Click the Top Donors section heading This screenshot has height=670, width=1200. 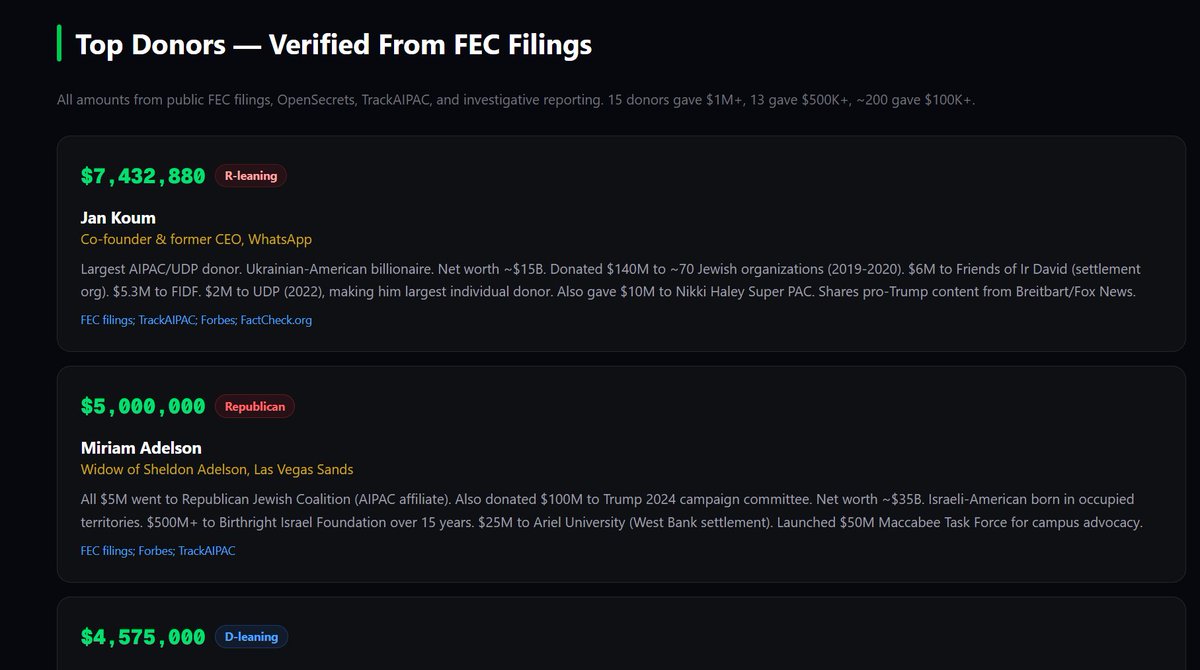coord(334,45)
